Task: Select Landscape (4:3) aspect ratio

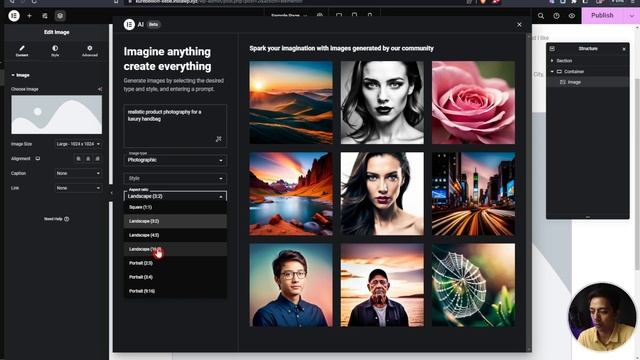Action: 175,235
